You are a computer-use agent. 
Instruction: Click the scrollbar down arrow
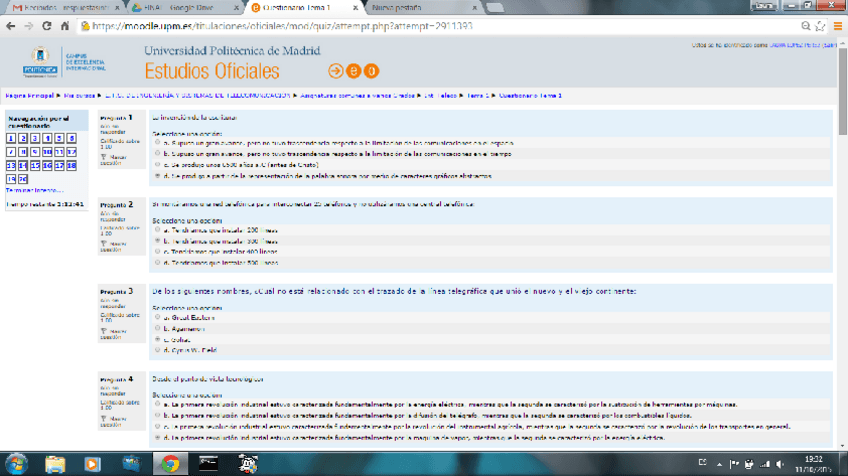pyautogui.click(x=843, y=447)
